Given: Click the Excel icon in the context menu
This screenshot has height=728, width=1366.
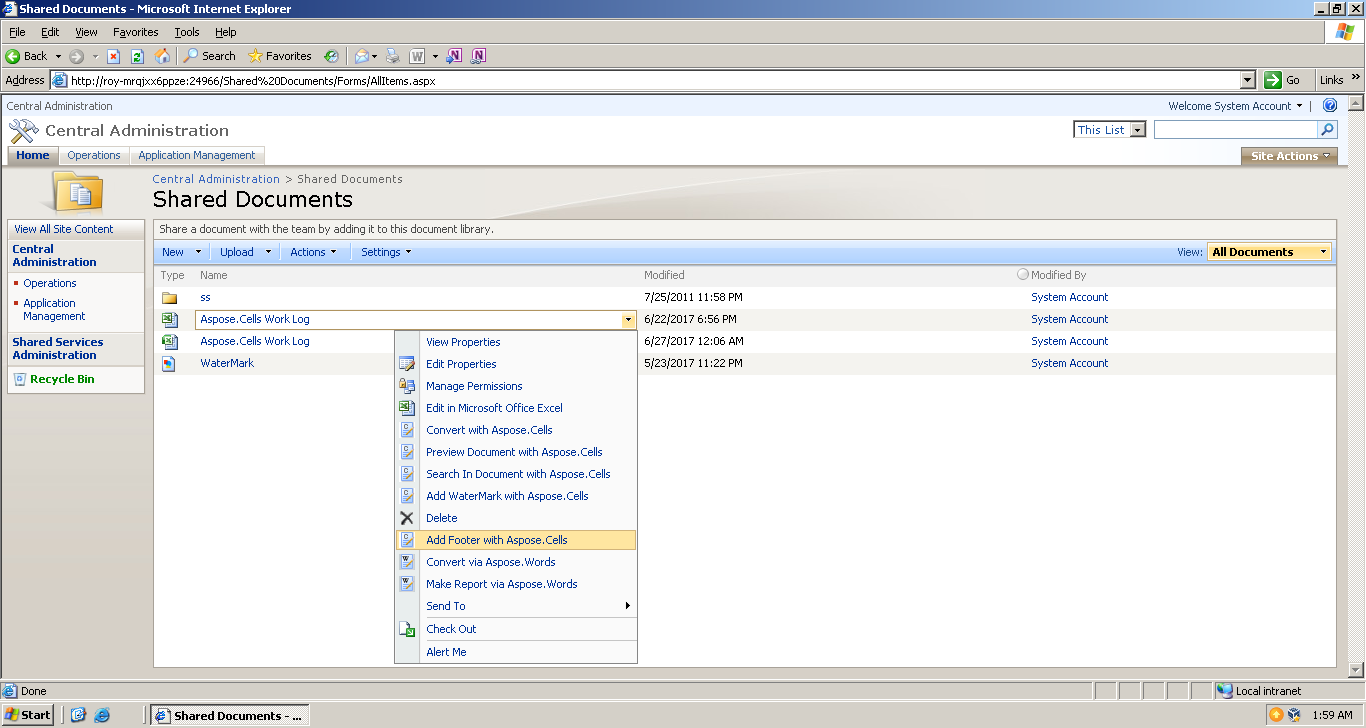Looking at the screenshot, I should point(407,408).
